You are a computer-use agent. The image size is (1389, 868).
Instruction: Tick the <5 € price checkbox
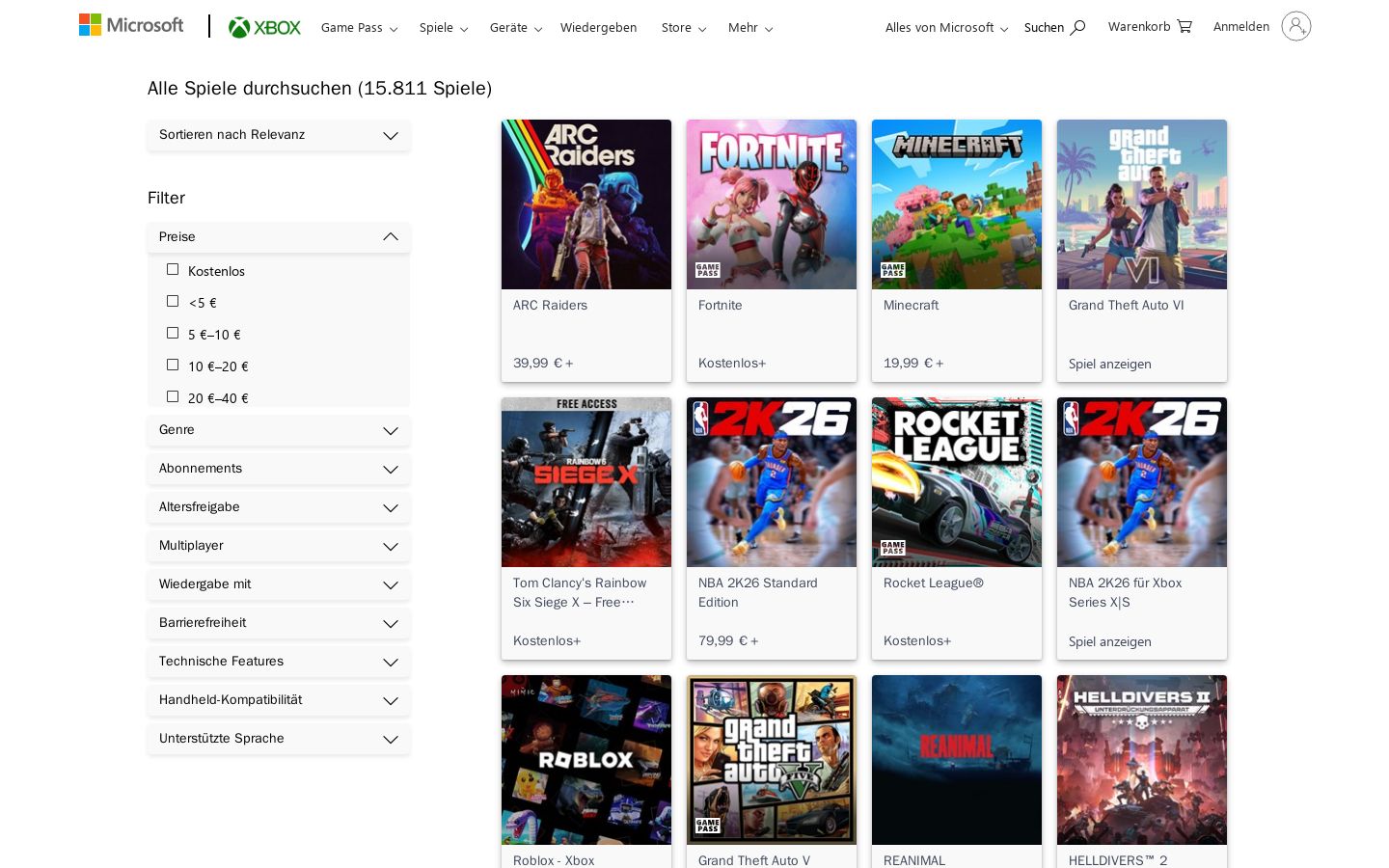pos(173,302)
